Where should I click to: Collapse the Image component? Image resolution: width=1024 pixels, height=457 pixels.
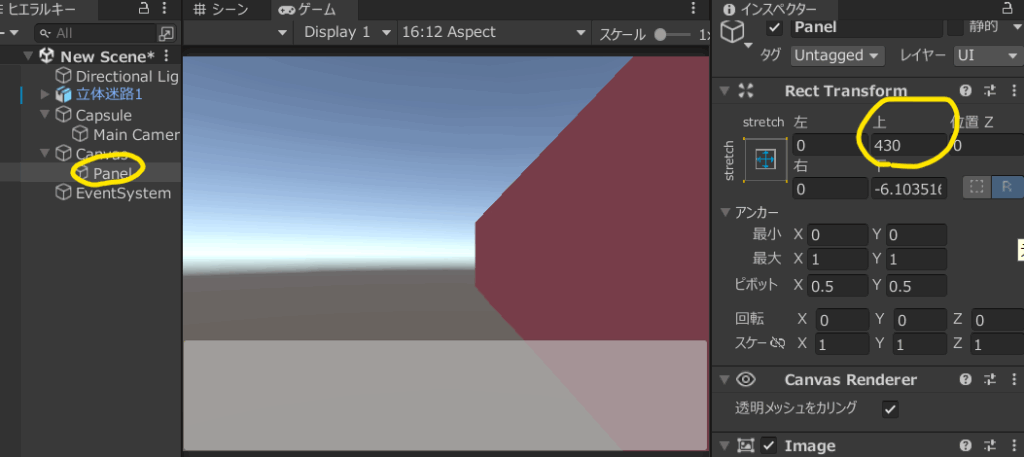(724, 445)
